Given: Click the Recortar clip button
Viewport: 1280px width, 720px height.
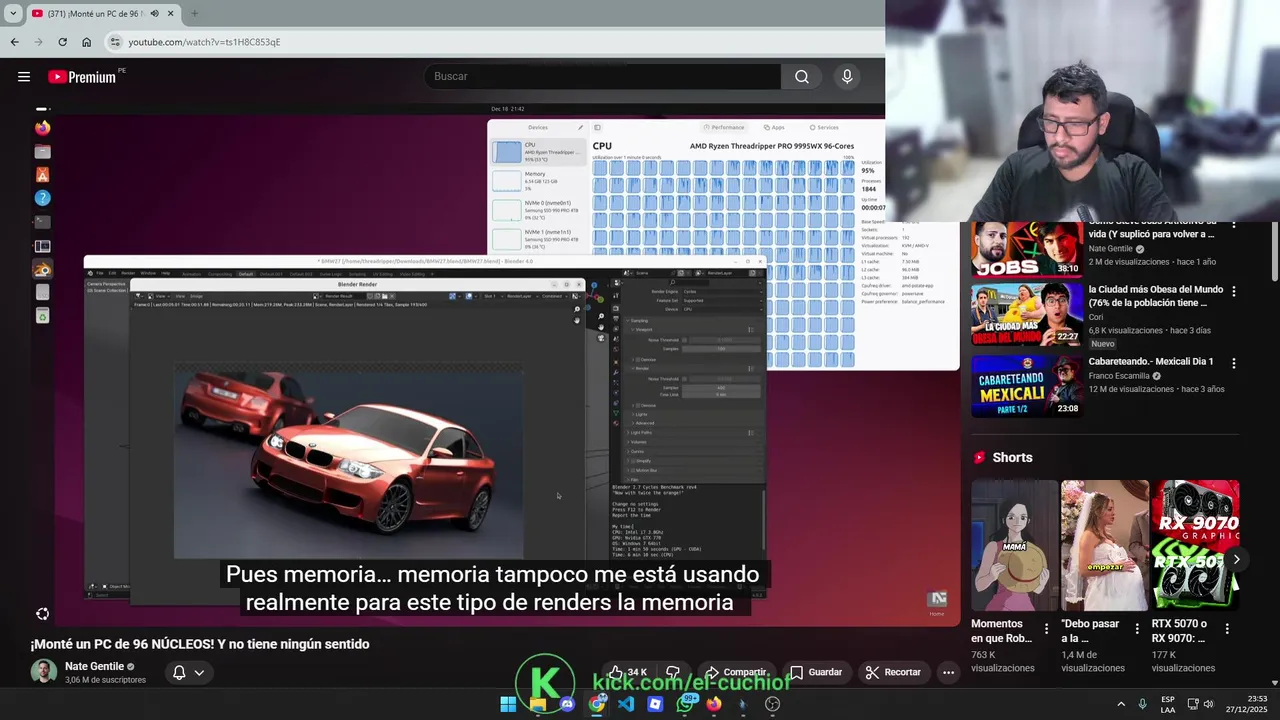Looking at the screenshot, I should [893, 672].
